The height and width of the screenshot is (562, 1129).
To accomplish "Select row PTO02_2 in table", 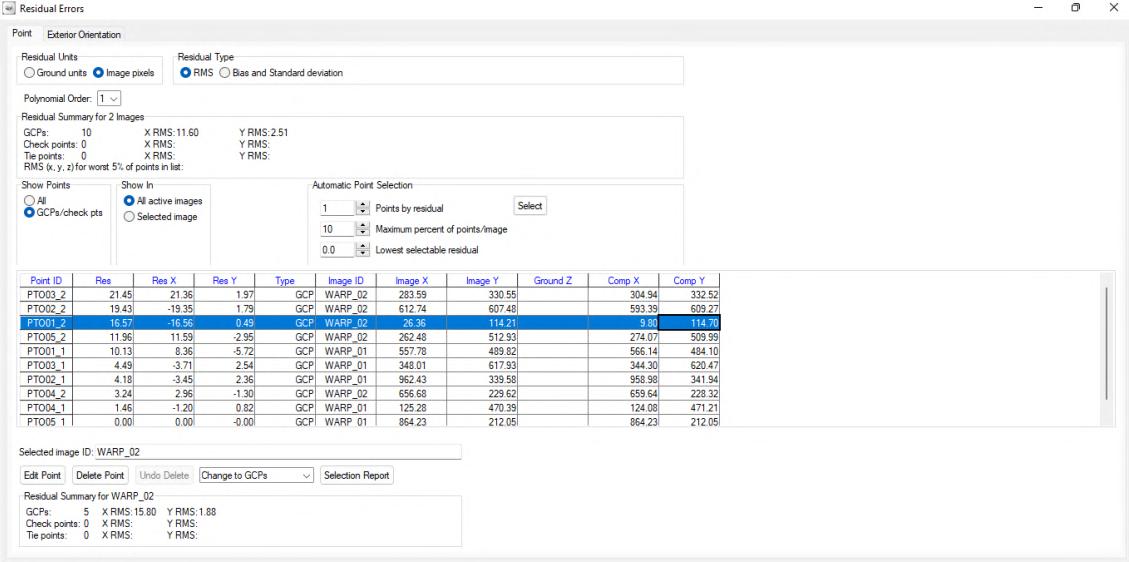I will (x=369, y=308).
